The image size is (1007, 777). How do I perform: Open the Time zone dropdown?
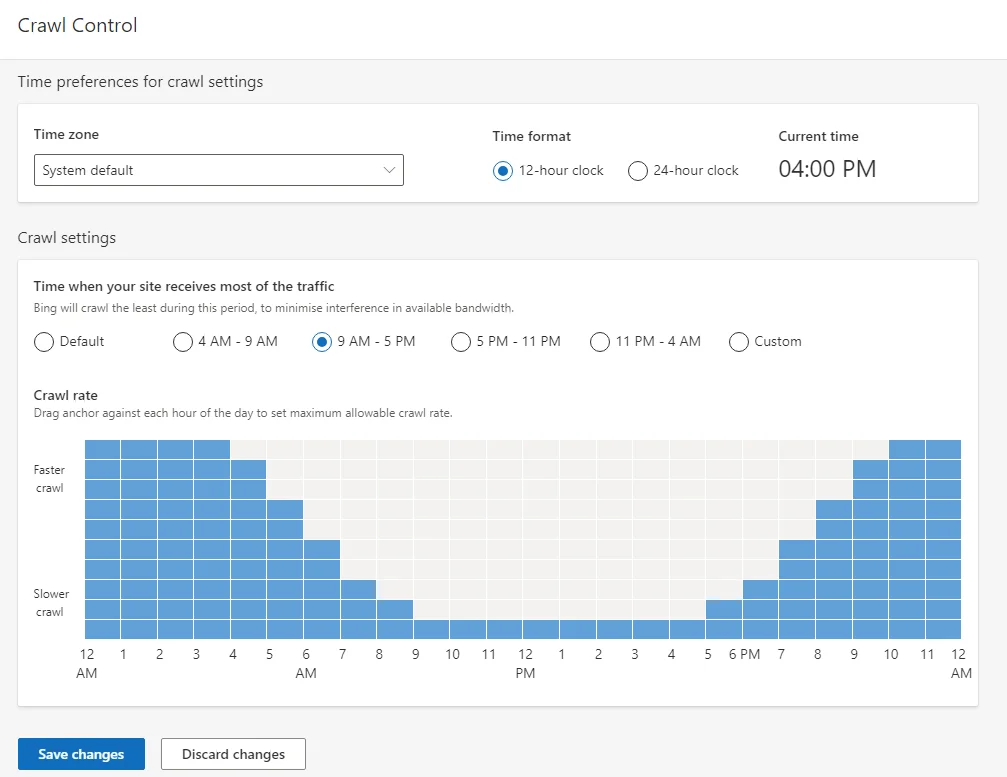point(390,170)
